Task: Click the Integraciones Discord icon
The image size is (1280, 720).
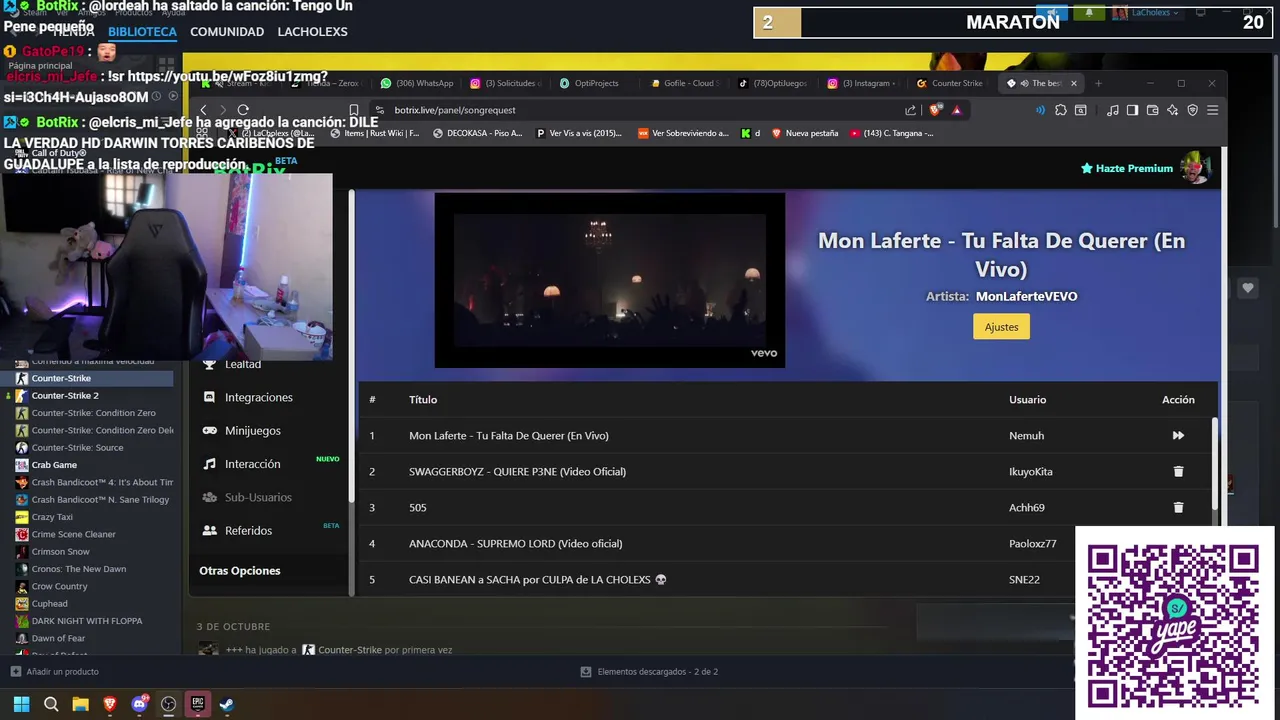Action: coord(209,397)
